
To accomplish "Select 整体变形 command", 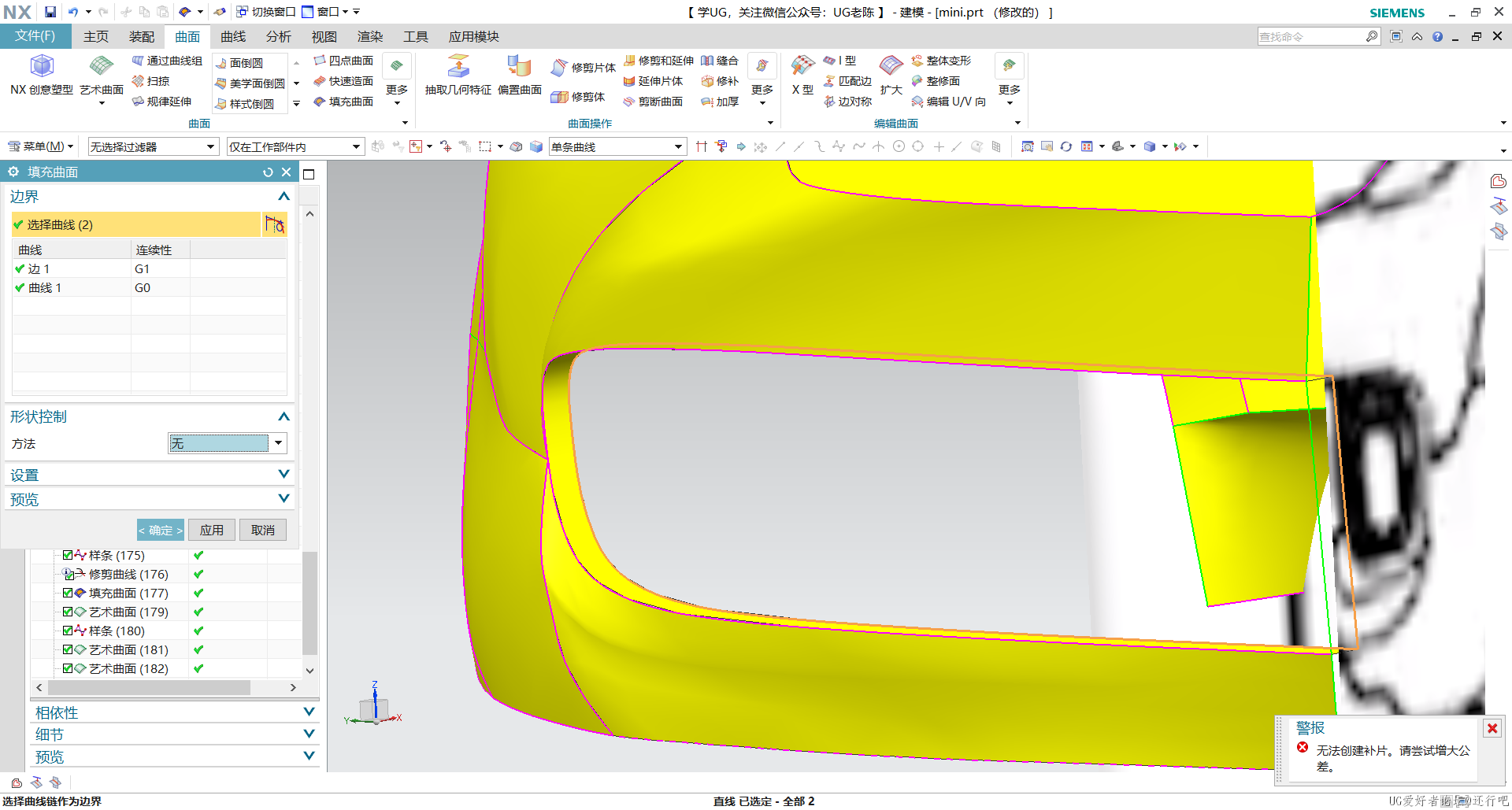I will click(941, 61).
